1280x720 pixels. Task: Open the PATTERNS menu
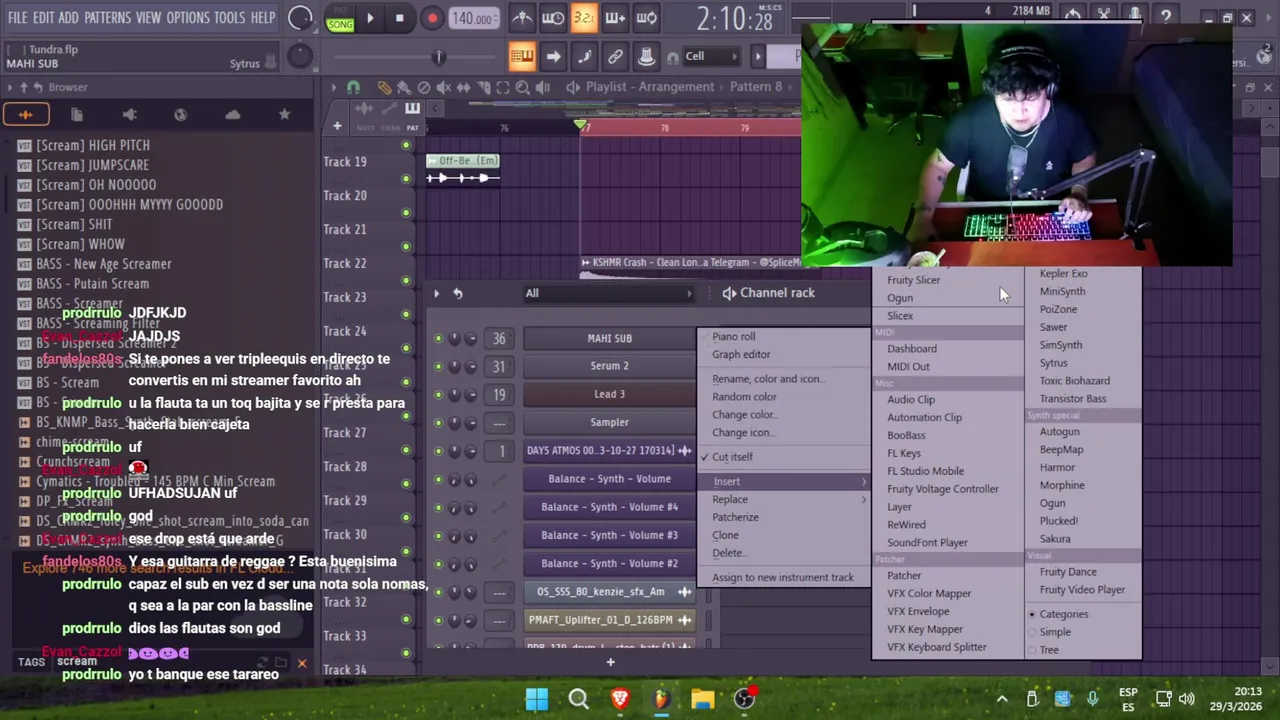point(107,18)
